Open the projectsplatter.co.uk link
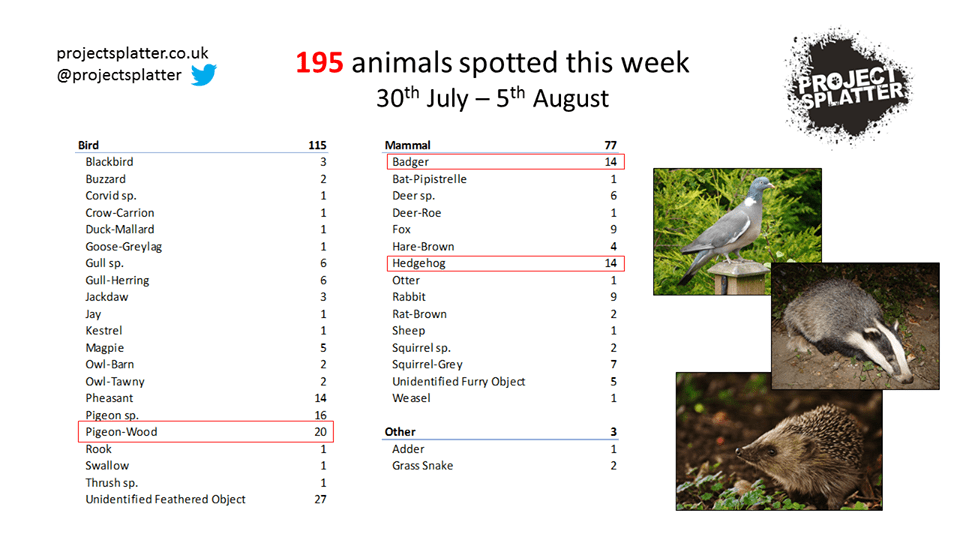This screenshot has height=540, width=960. coord(132,53)
